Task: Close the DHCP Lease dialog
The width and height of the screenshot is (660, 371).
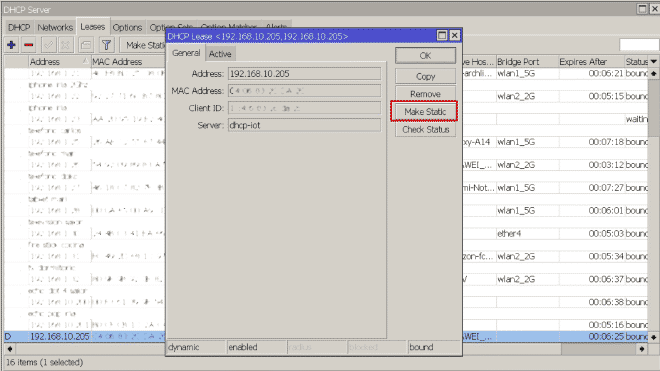Action: [455, 35]
